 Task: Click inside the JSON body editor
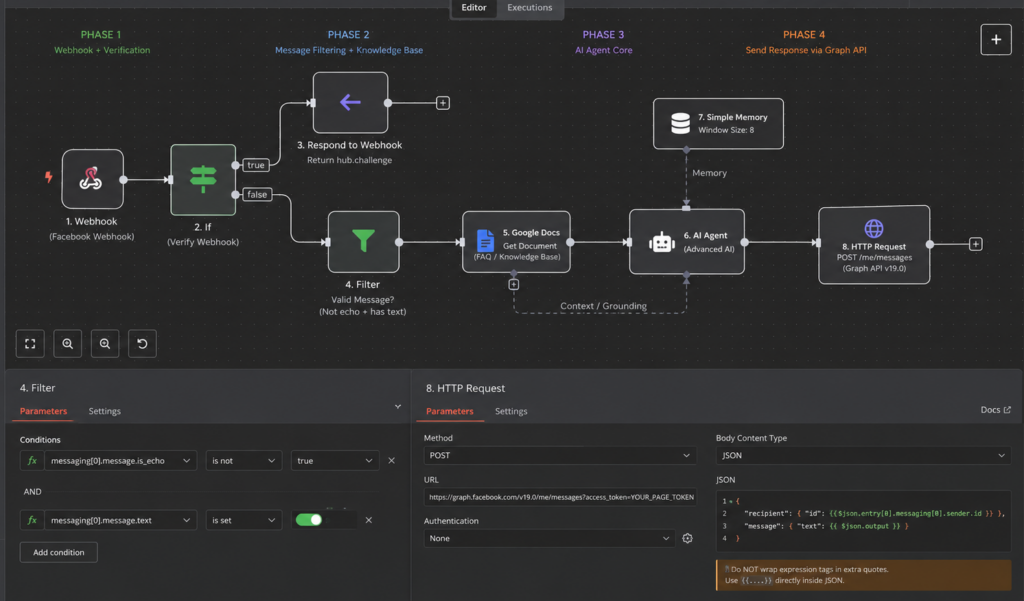pos(863,521)
